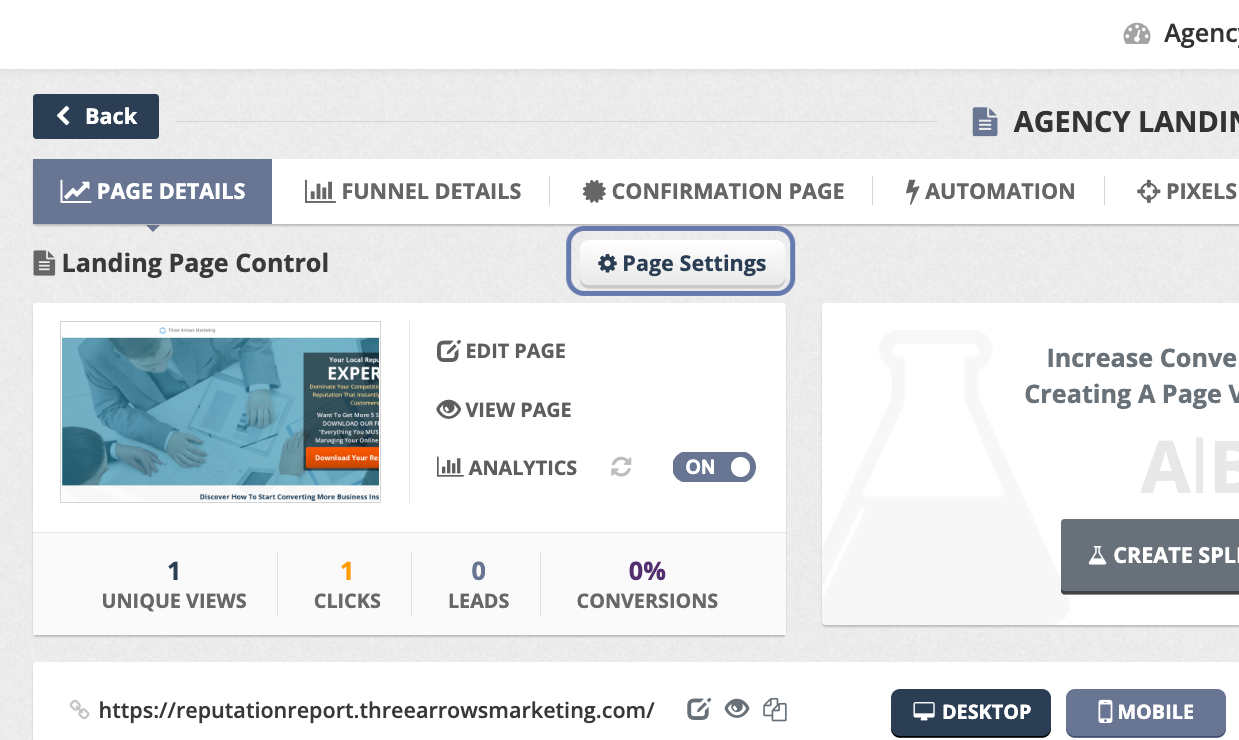Click the analytics refresh arrows icon
Image resolution: width=1239 pixels, height=740 pixels.
tap(621, 467)
